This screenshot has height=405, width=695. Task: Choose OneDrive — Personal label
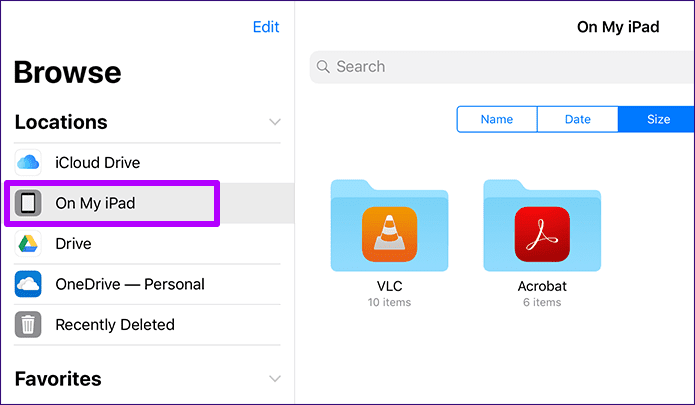130,284
